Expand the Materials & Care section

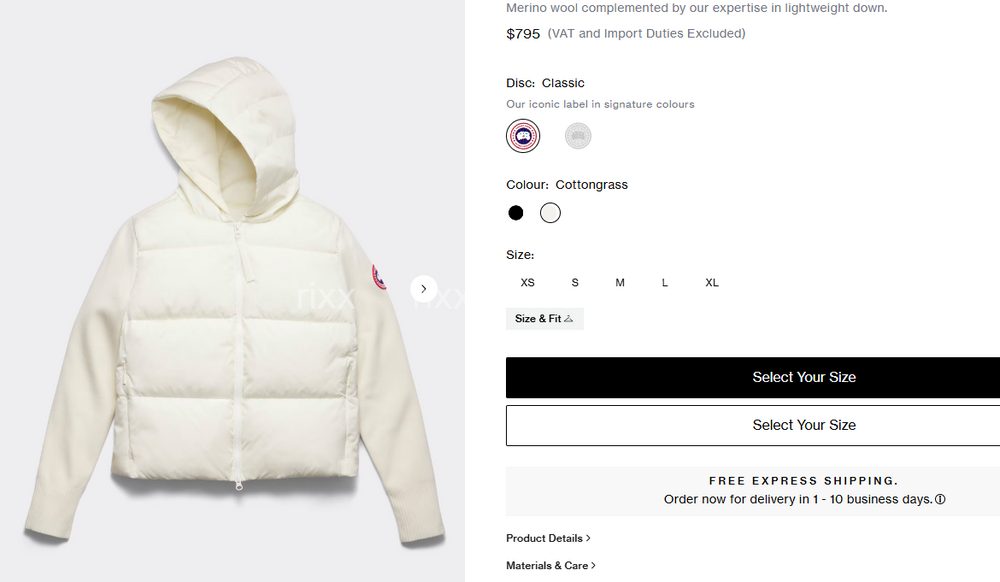click(551, 565)
